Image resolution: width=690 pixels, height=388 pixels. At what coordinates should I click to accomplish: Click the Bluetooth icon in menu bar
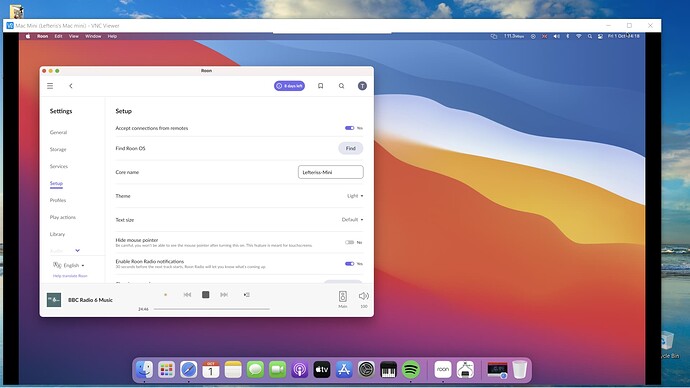(568, 36)
